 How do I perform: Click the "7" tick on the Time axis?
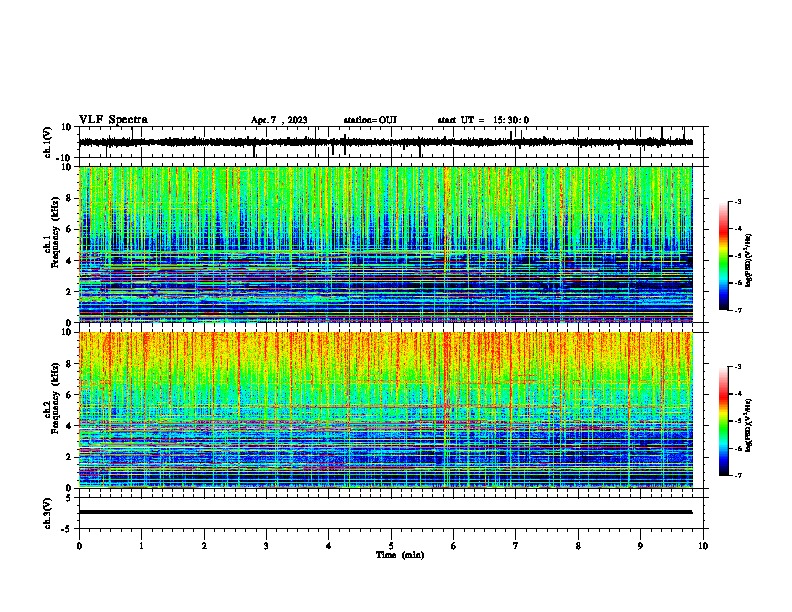(x=516, y=546)
